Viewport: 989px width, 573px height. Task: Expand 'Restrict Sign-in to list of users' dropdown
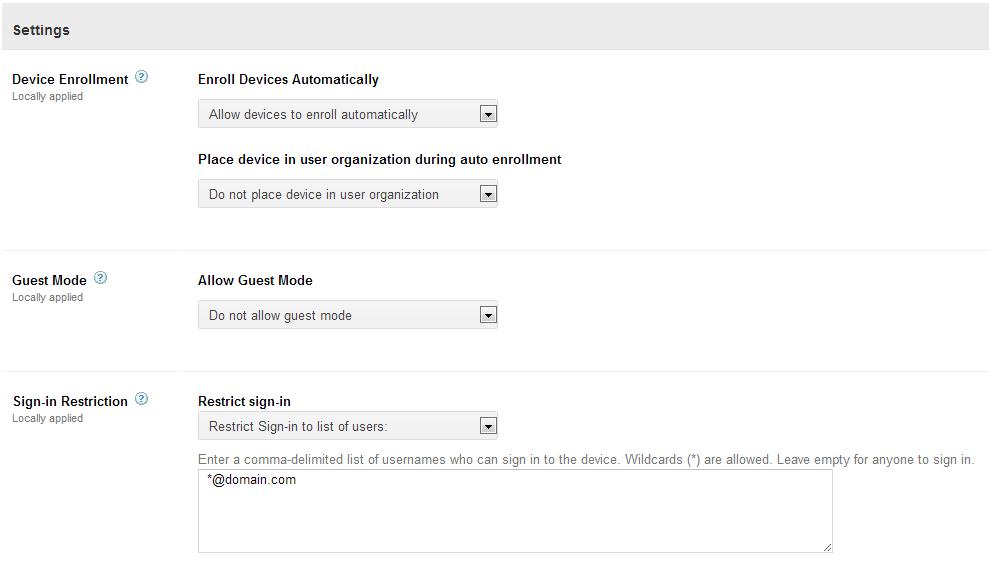tap(338, 427)
